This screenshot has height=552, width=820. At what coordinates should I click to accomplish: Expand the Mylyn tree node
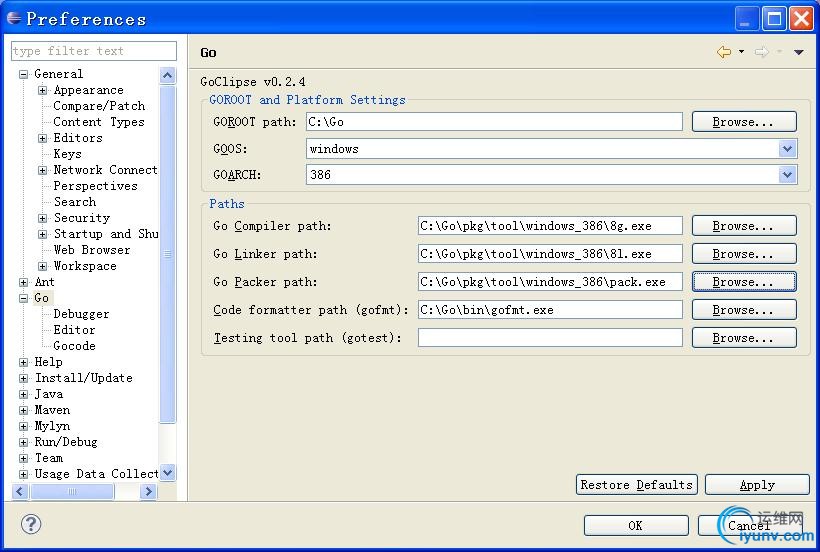point(24,427)
